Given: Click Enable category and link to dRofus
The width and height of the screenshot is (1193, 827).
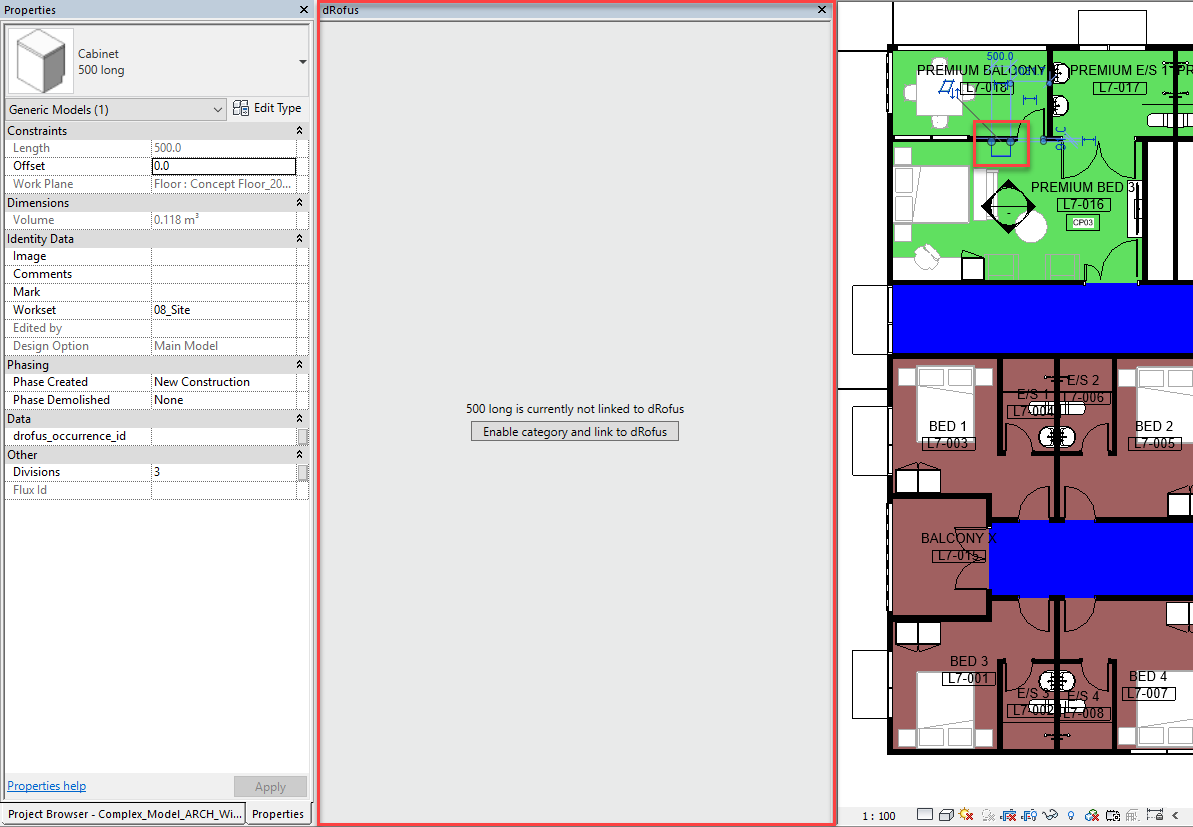Looking at the screenshot, I should tap(575, 432).
